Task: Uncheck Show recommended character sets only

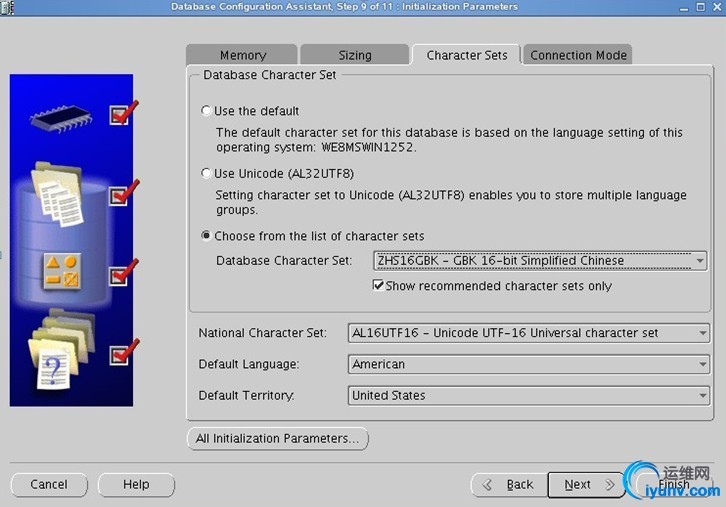Action: (379, 286)
